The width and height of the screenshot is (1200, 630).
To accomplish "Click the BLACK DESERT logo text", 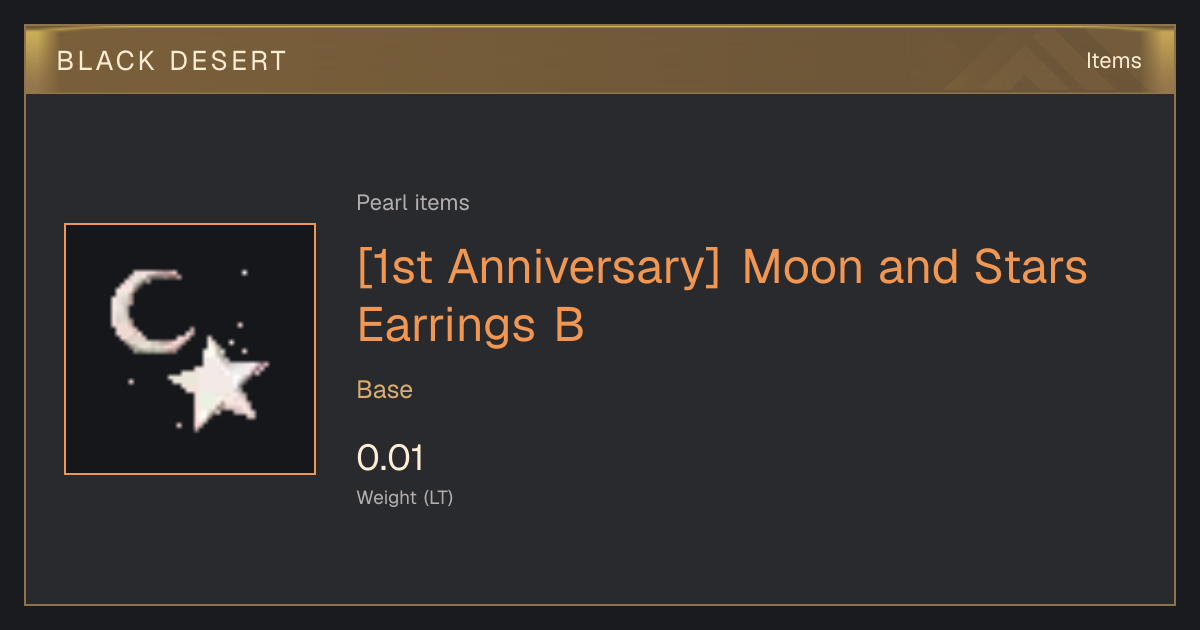I will tap(172, 61).
